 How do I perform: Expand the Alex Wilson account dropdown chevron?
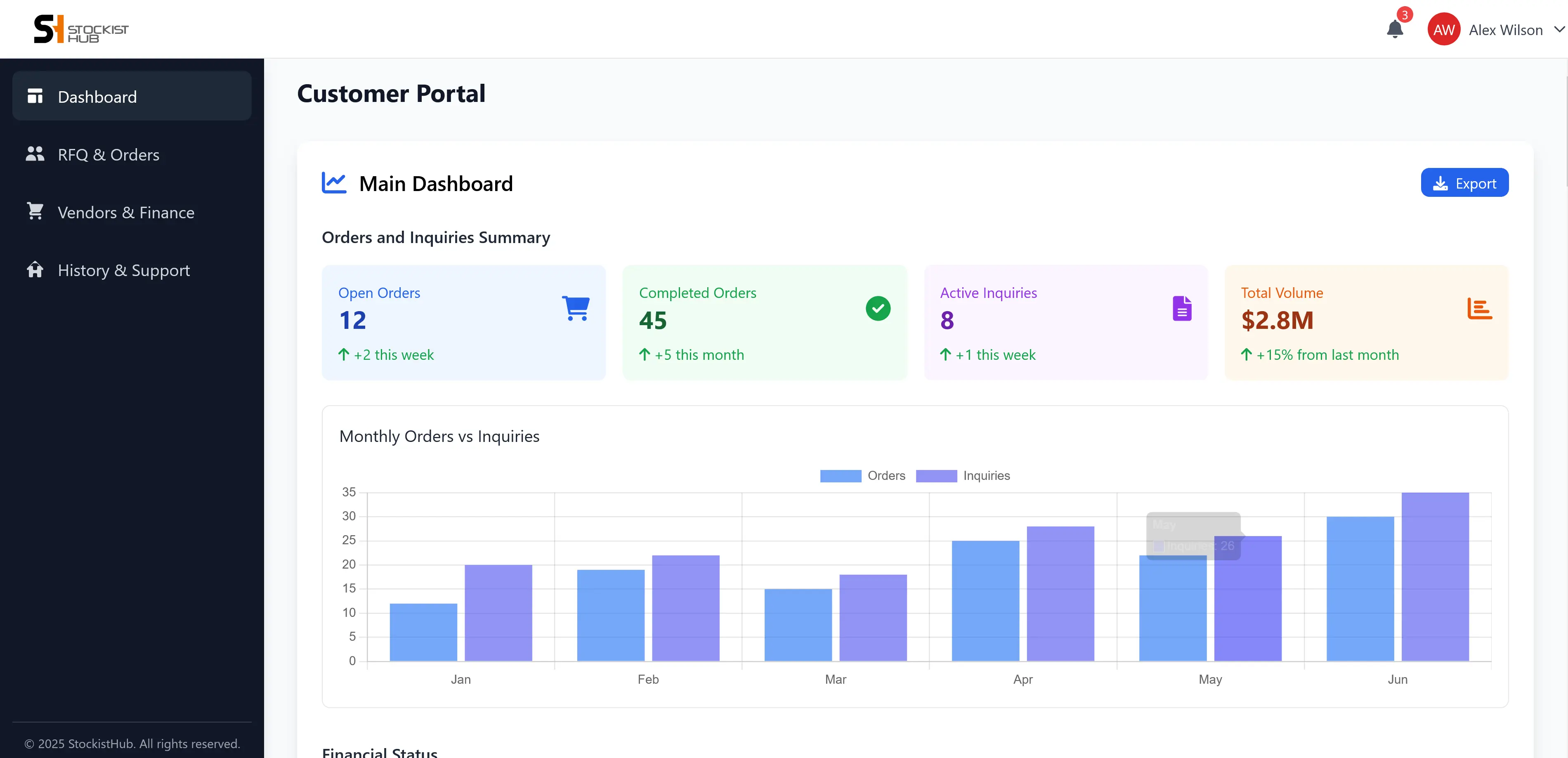click(x=1559, y=29)
